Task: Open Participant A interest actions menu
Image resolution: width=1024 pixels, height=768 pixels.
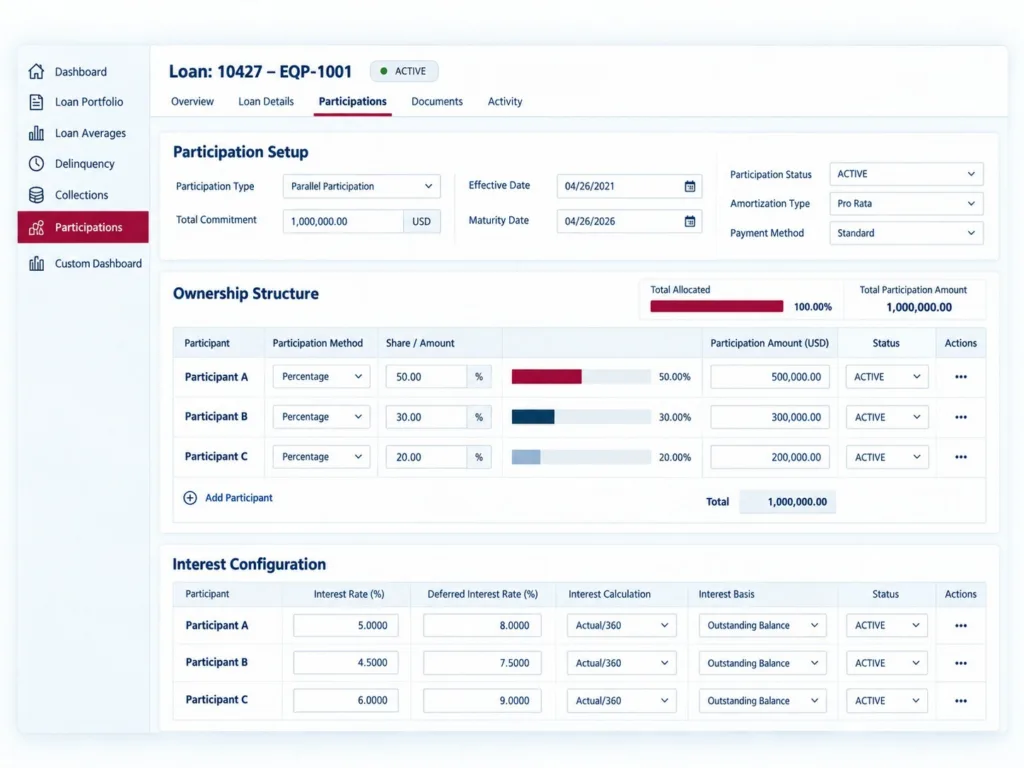Action: click(961, 626)
